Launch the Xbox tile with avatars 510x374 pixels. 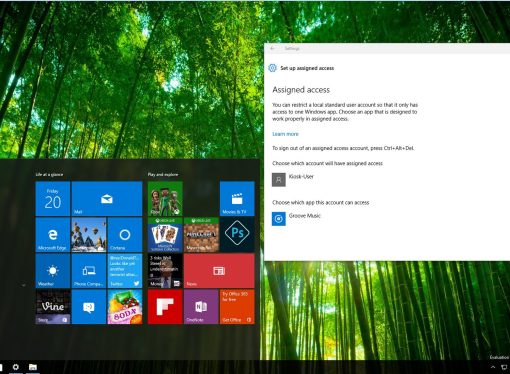pyautogui.click(x=165, y=199)
